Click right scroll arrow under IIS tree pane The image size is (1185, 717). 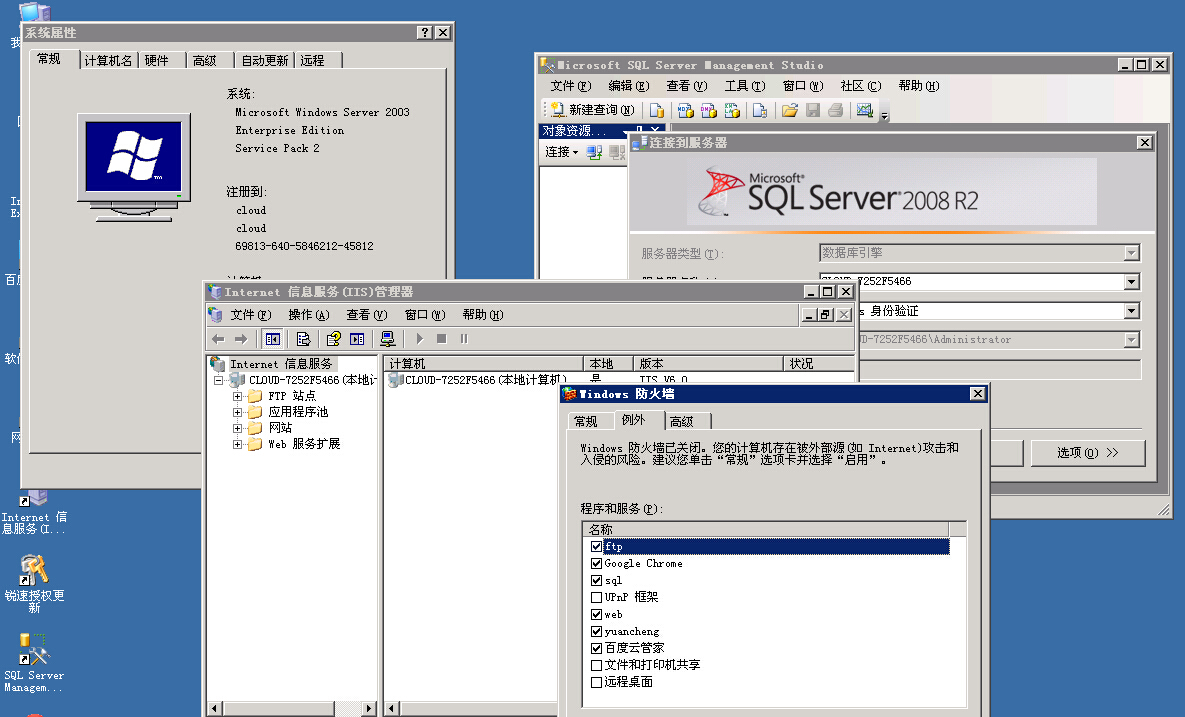369,709
